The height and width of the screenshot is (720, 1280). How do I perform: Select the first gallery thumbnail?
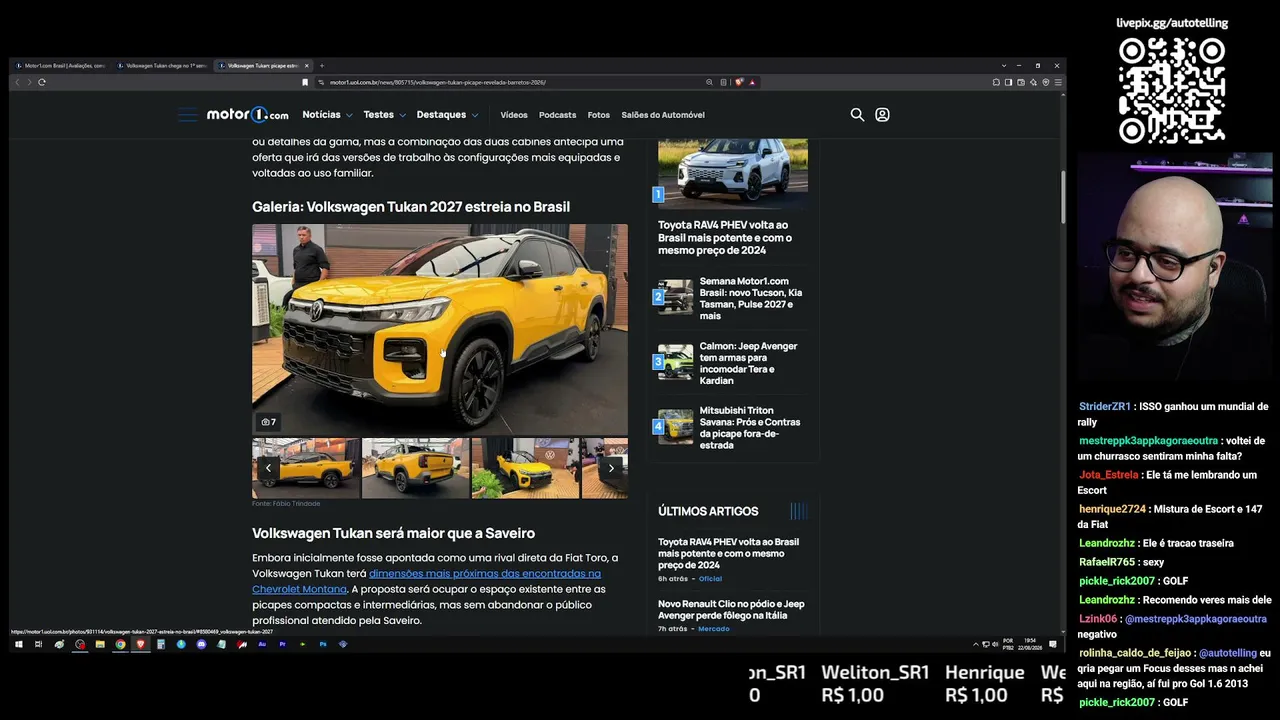coord(306,468)
